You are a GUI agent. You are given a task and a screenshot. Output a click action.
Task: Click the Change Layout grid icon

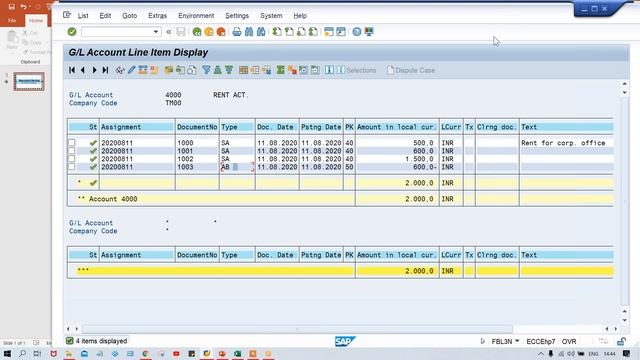pos(244,70)
